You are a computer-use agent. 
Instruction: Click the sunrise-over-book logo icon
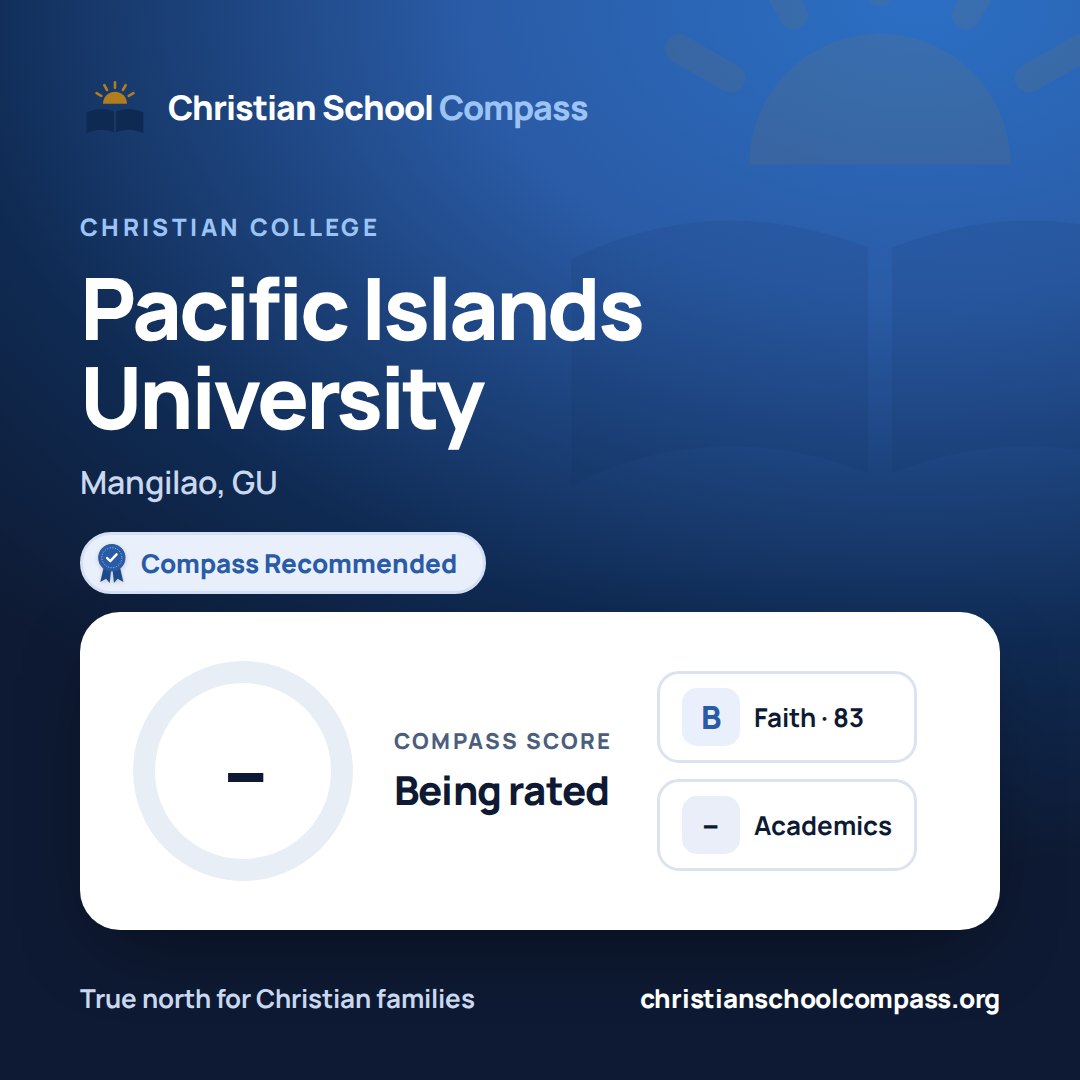115,107
